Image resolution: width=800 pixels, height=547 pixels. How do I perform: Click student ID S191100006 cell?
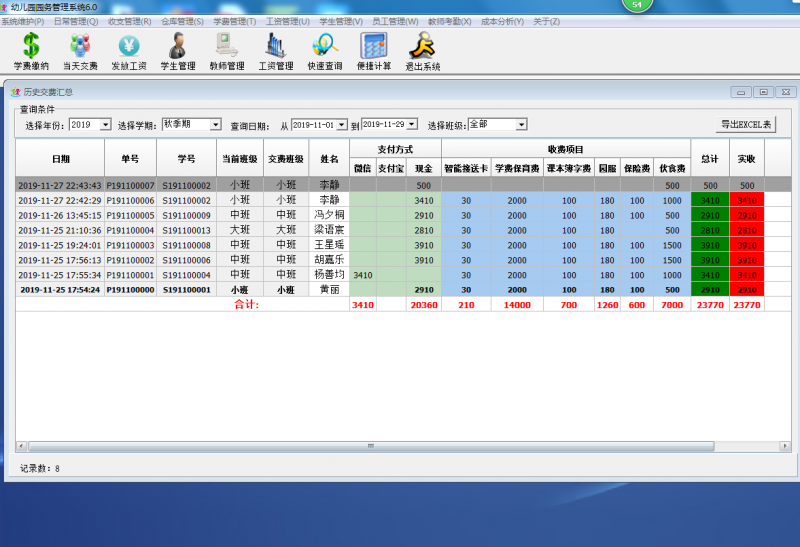tap(187, 260)
